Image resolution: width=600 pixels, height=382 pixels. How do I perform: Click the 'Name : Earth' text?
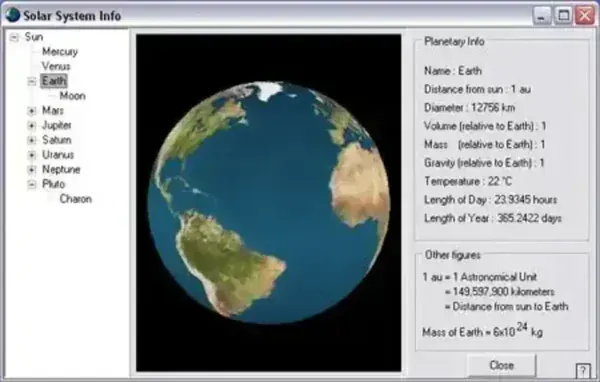click(453, 71)
